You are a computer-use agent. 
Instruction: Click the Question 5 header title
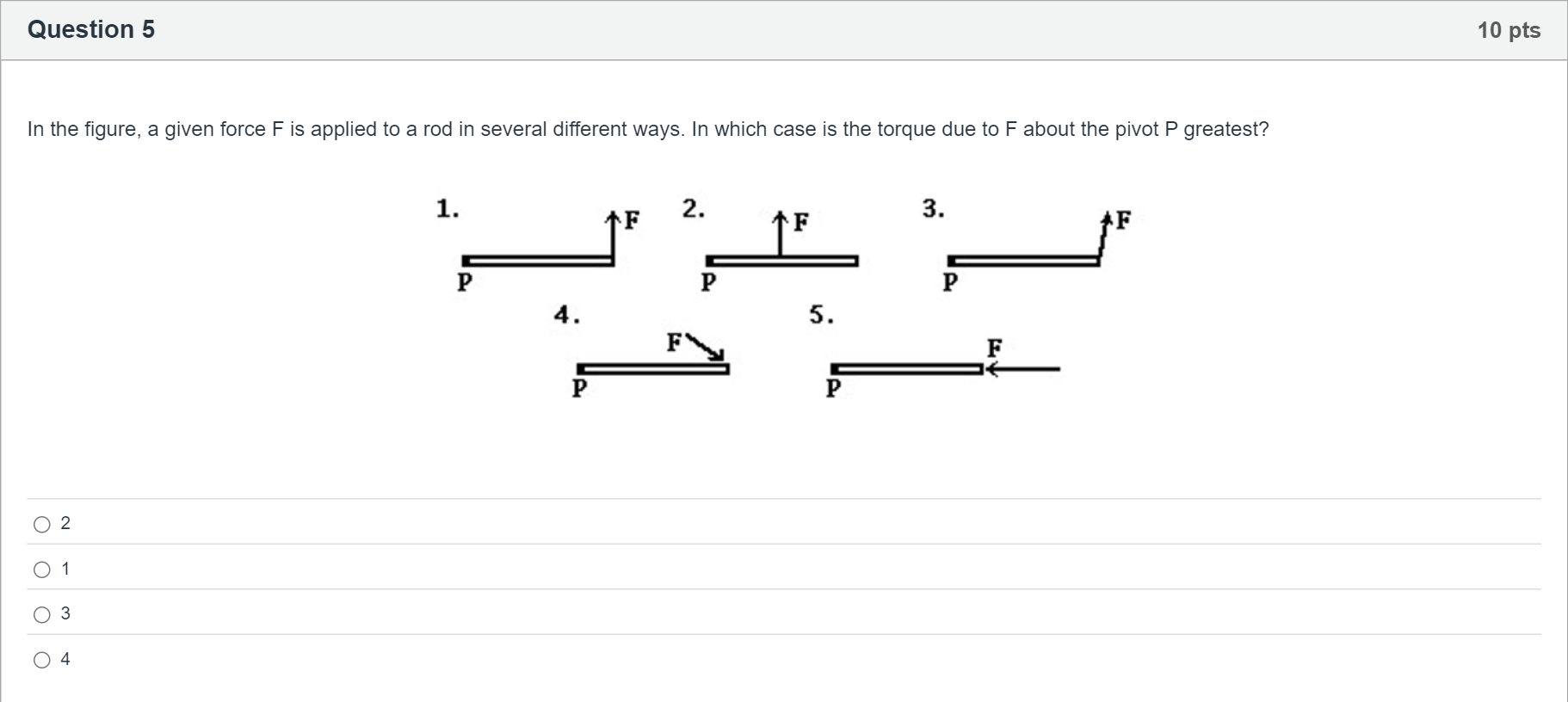pos(91,29)
